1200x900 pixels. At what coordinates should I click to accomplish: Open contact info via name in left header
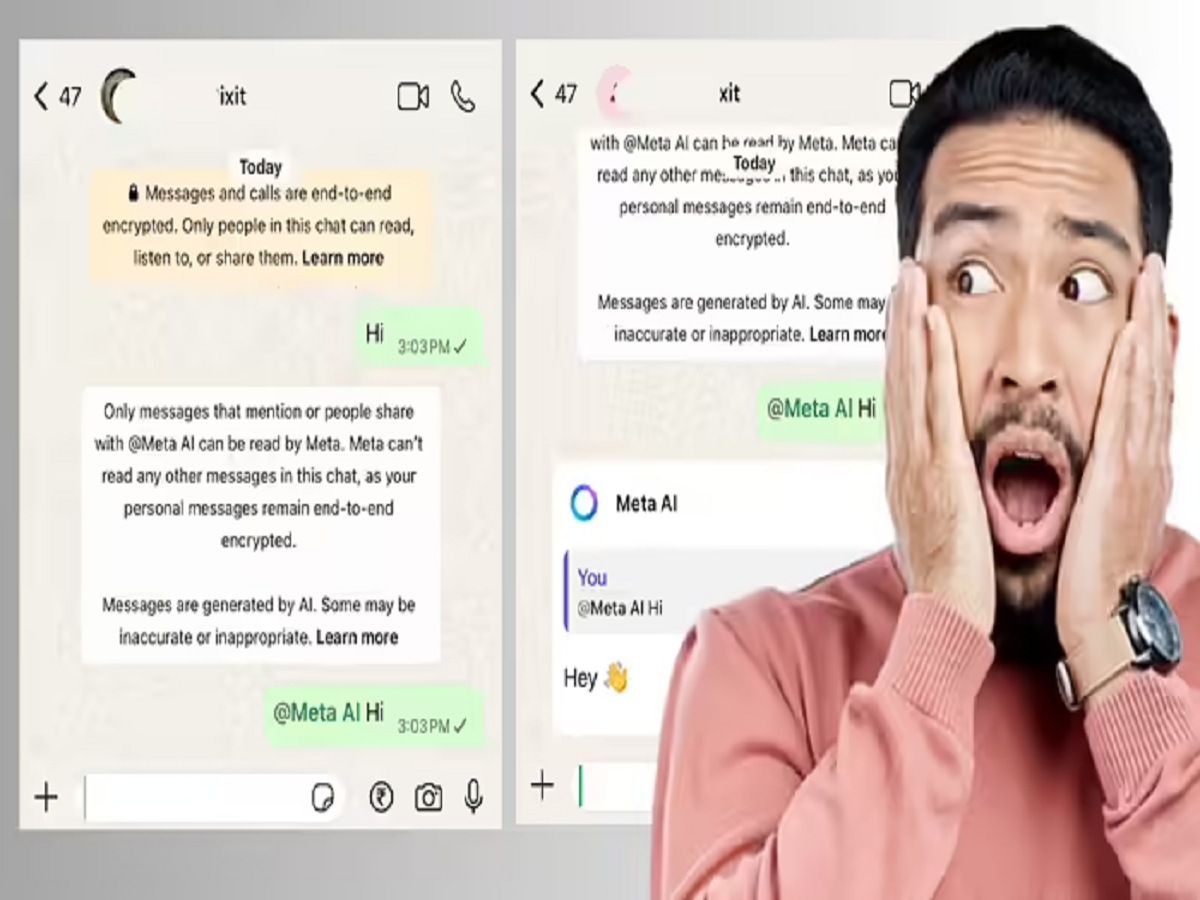pos(231,96)
